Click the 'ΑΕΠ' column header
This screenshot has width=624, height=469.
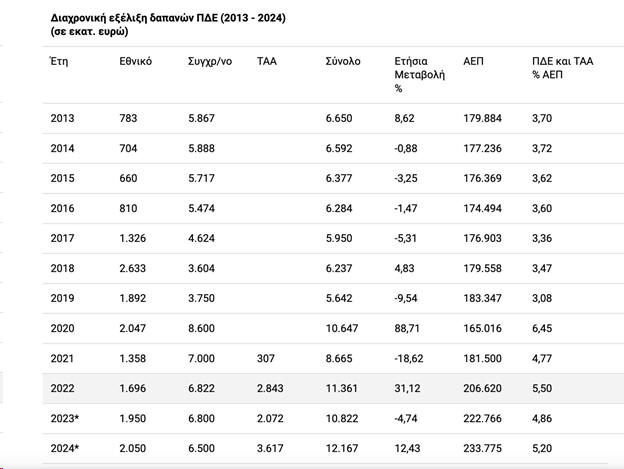coord(474,62)
